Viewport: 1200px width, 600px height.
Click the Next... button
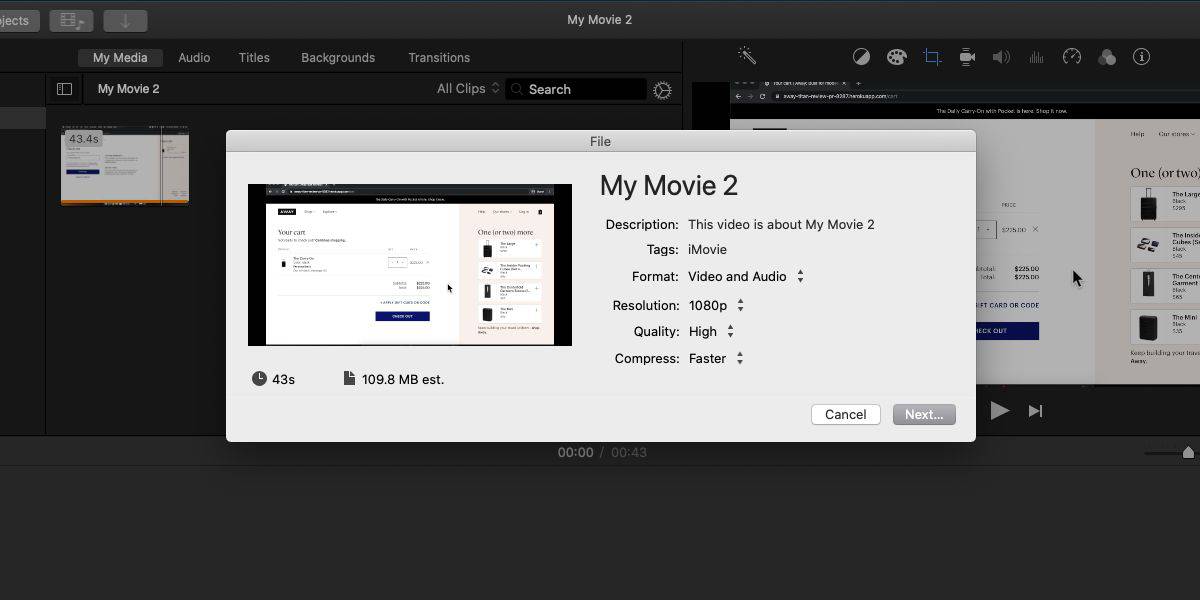(x=924, y=415)
